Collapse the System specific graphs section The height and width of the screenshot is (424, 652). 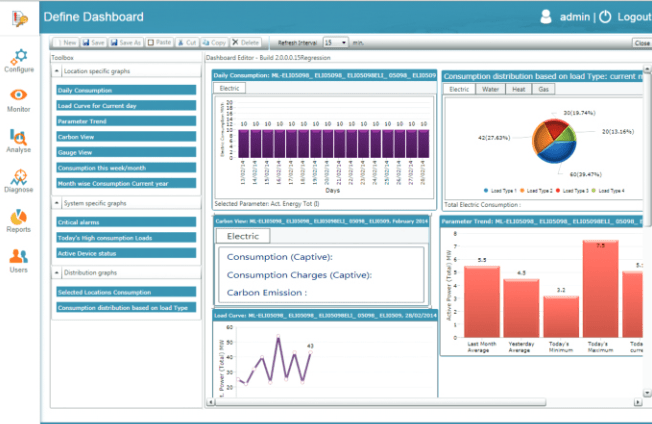(56, 203)
